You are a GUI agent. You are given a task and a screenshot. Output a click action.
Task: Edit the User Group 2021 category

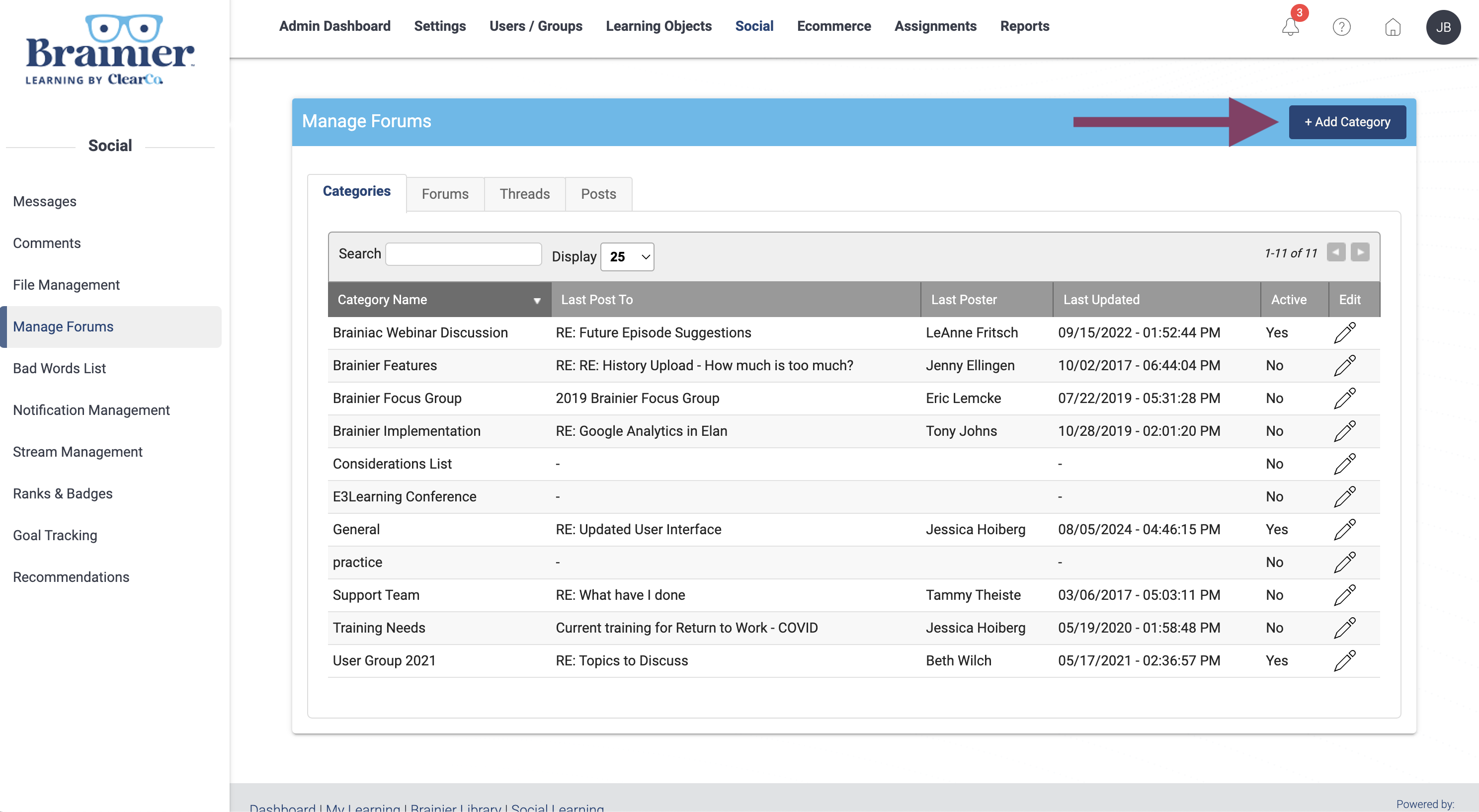[1344, 660]
